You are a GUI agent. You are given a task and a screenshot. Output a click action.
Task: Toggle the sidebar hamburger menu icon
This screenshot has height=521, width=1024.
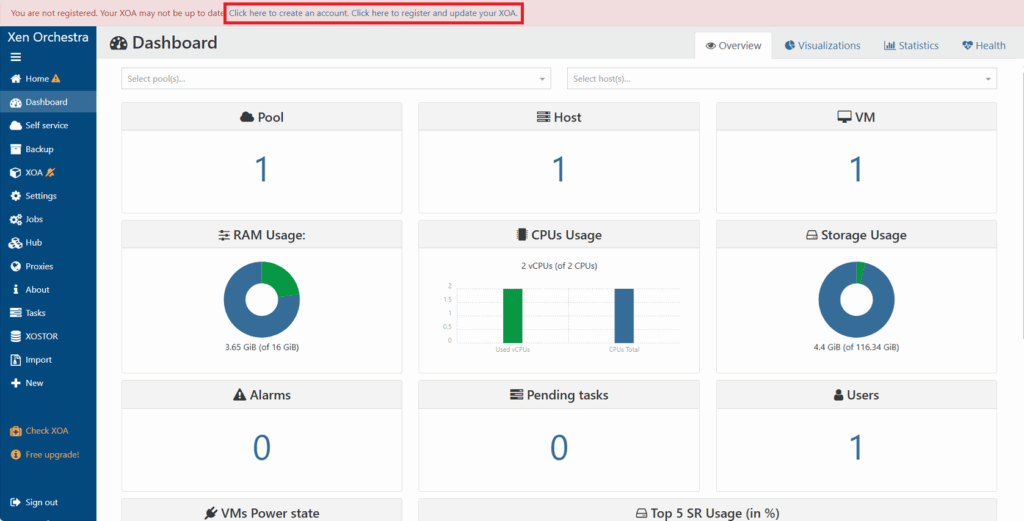pyautogui.click(x=15, y=57)
